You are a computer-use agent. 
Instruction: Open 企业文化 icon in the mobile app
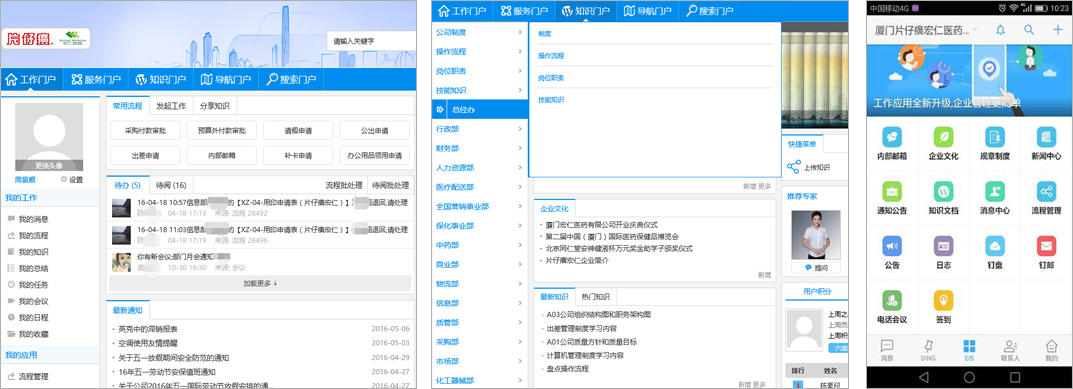pyautogui.click(x=943, y=137)
